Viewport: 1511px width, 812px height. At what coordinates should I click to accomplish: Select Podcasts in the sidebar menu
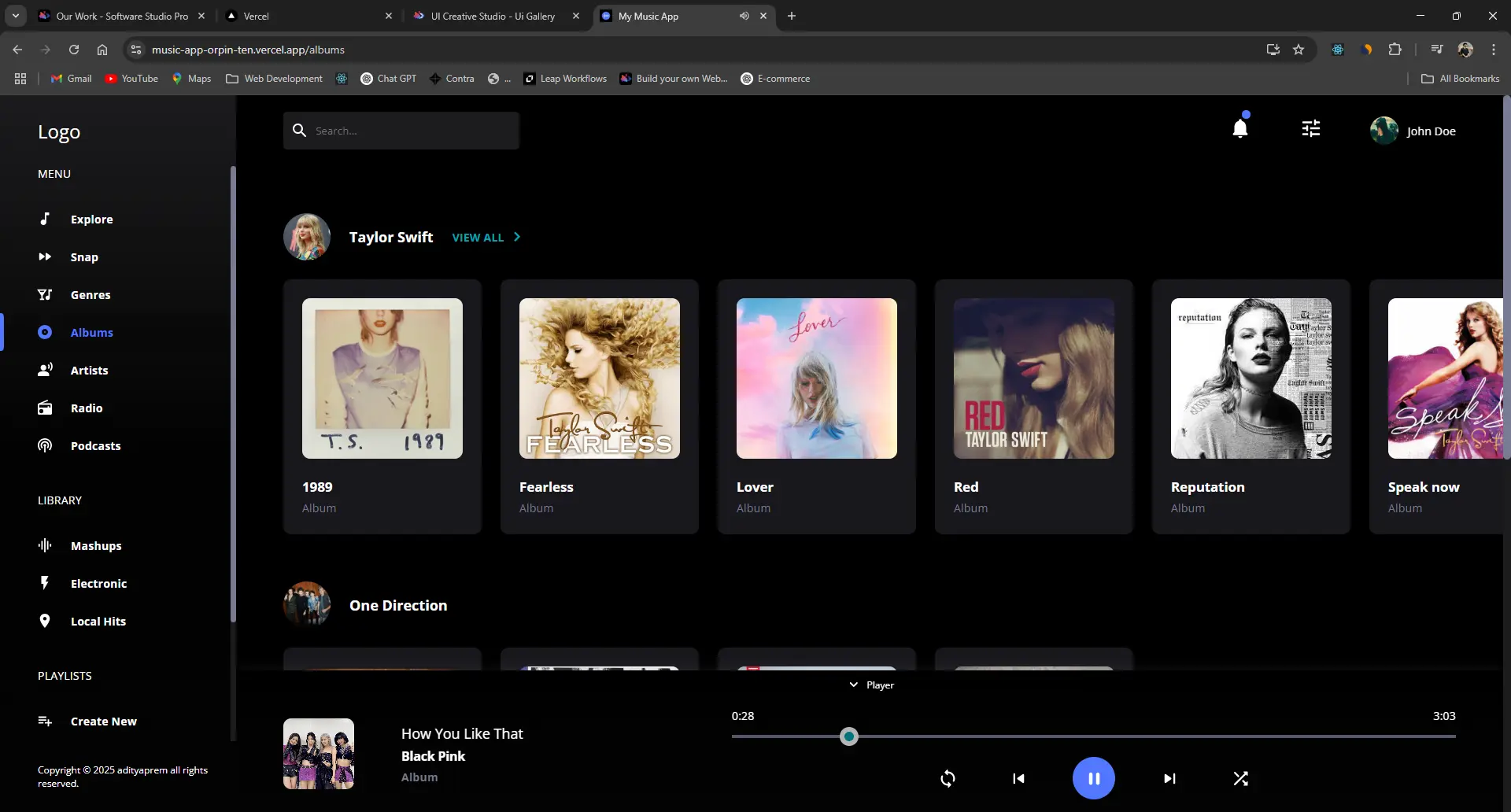pos(95,445)
